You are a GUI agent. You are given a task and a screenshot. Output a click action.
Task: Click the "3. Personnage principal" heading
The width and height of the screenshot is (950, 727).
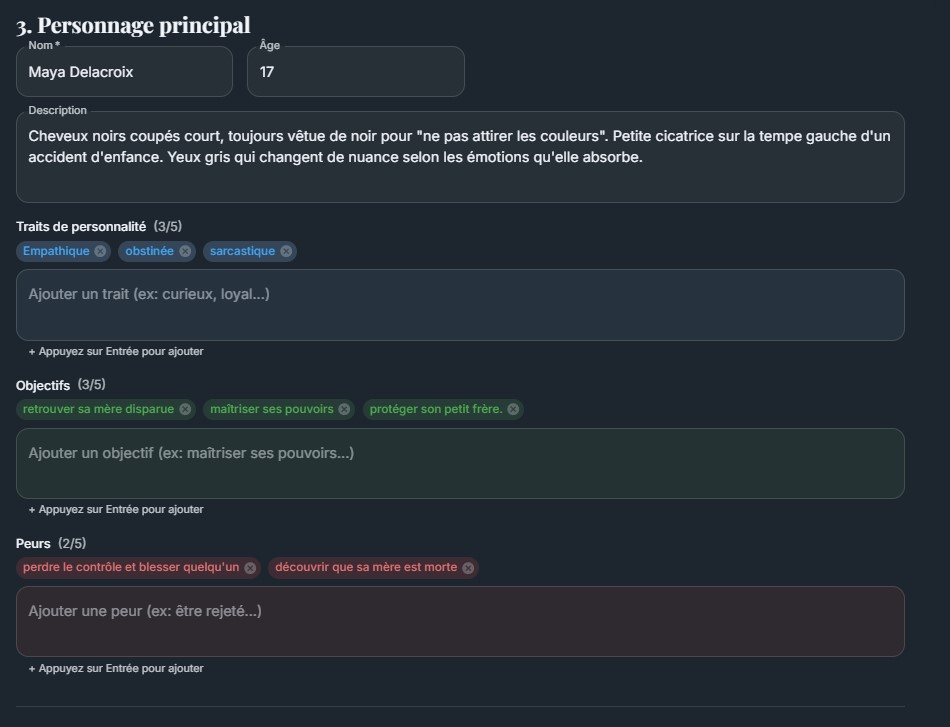point(133,25)
